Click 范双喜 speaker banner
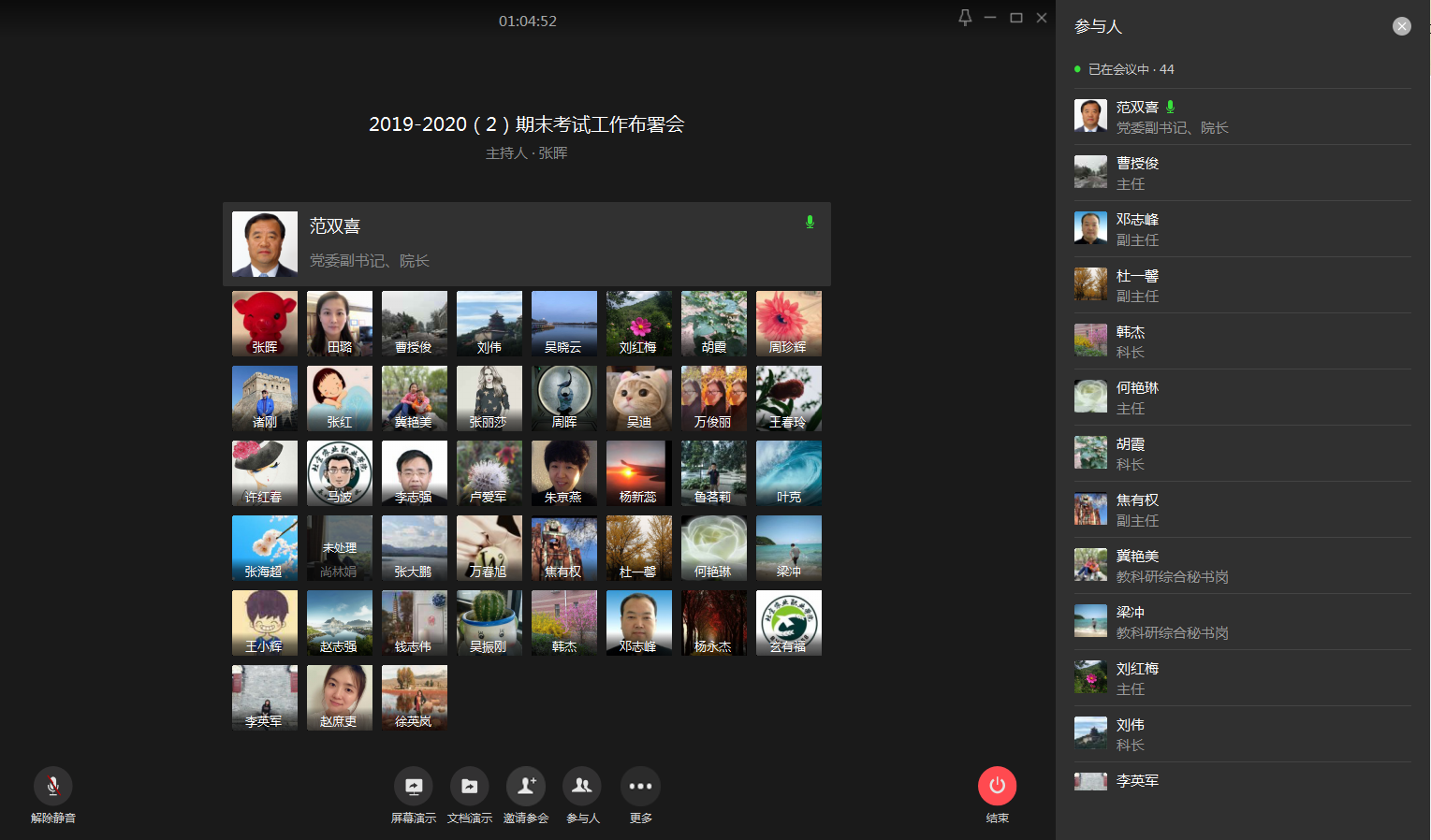Screen dimensions: 1431x840 526,243
